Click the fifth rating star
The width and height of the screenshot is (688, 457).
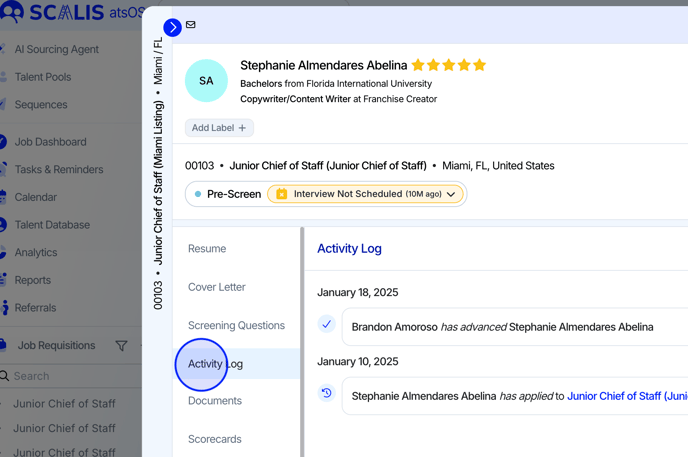[x=480, y=65]
